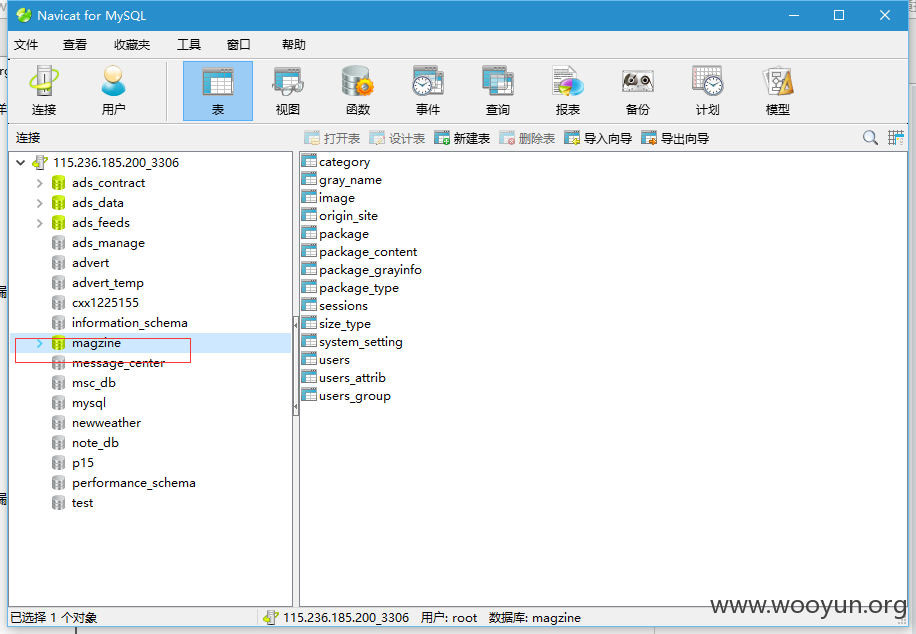
Task: Click the 导出向导 (Export Wizard) button
Action: [675, 138]
